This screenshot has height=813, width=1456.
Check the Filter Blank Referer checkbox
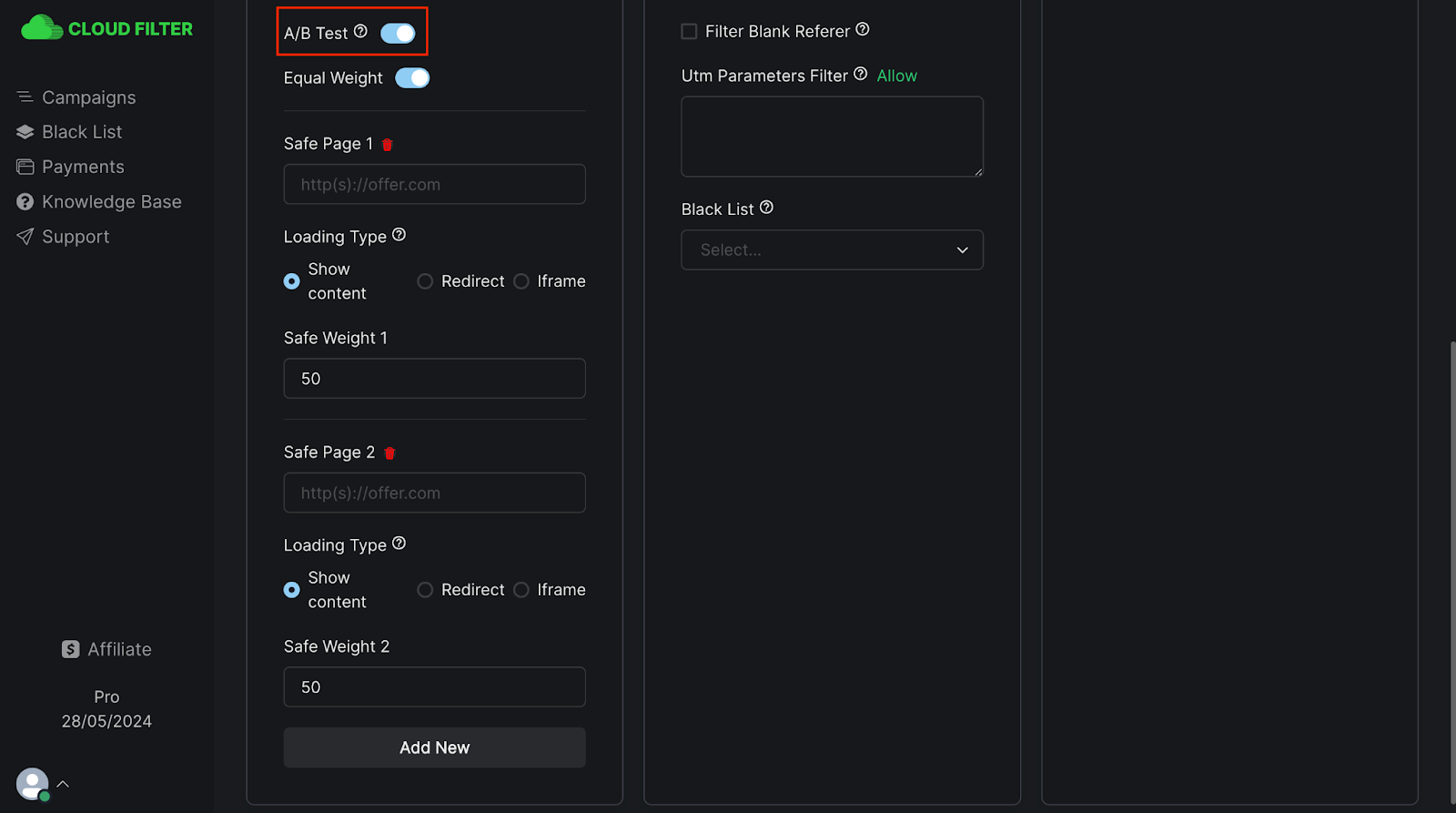coord(689,32)
